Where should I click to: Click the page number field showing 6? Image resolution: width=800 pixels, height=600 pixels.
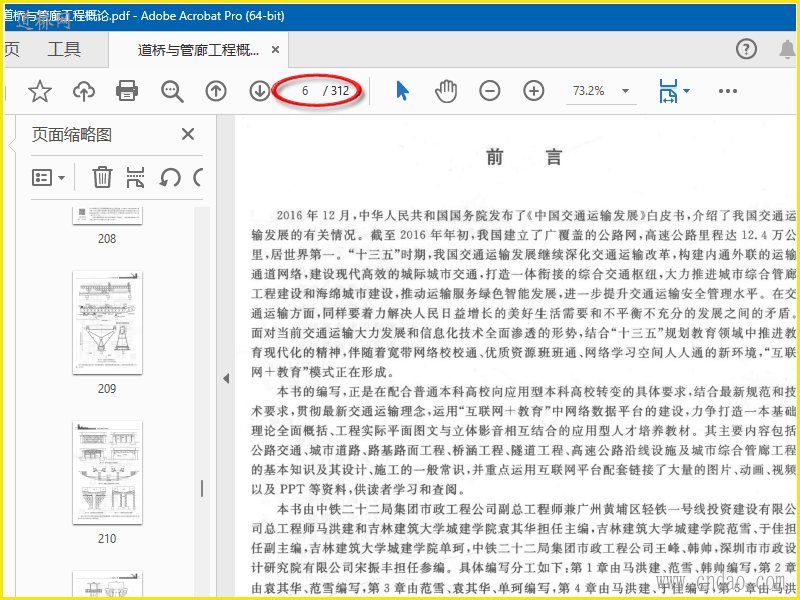point(305,91)
